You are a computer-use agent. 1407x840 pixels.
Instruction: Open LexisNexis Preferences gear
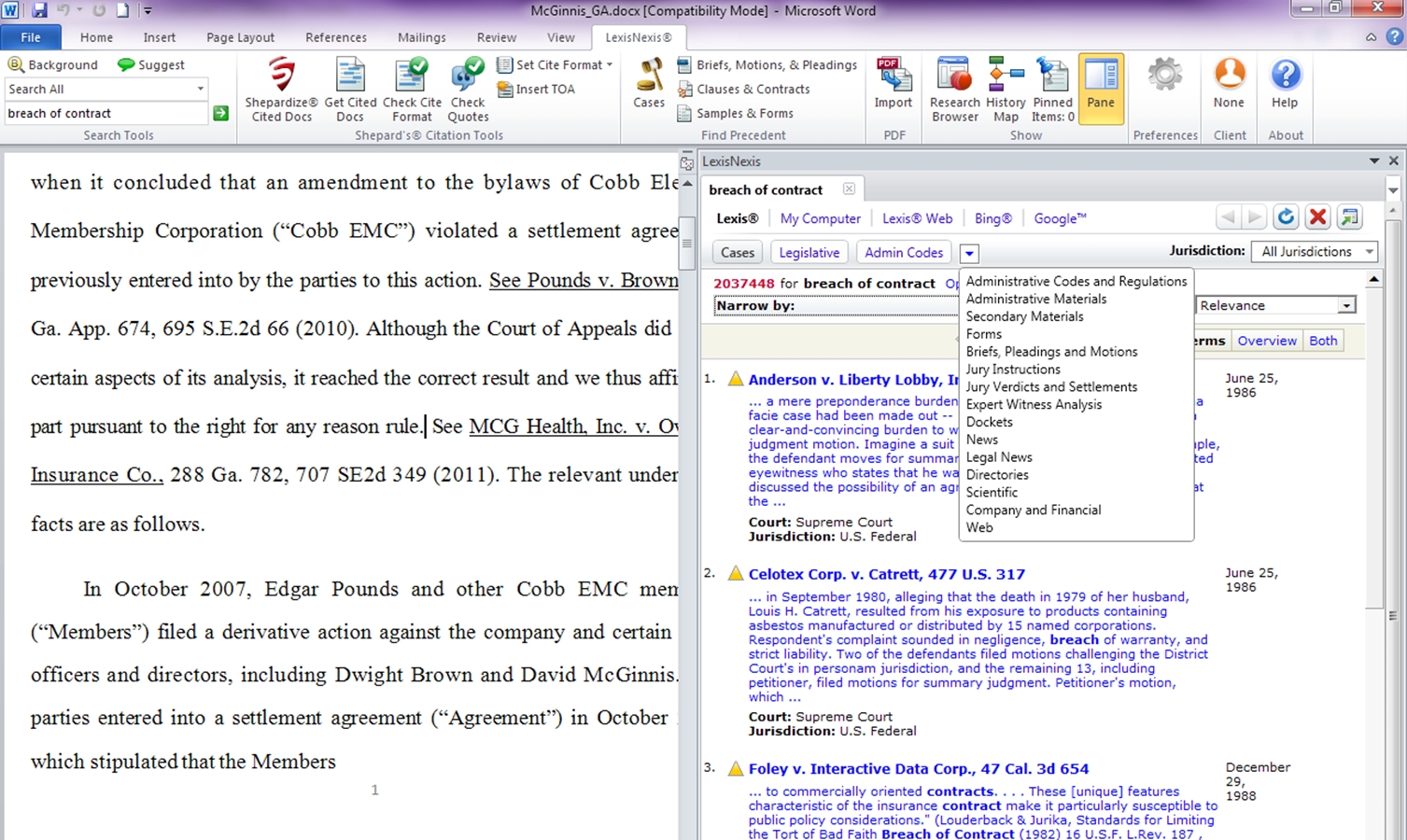click(1165, 75)
